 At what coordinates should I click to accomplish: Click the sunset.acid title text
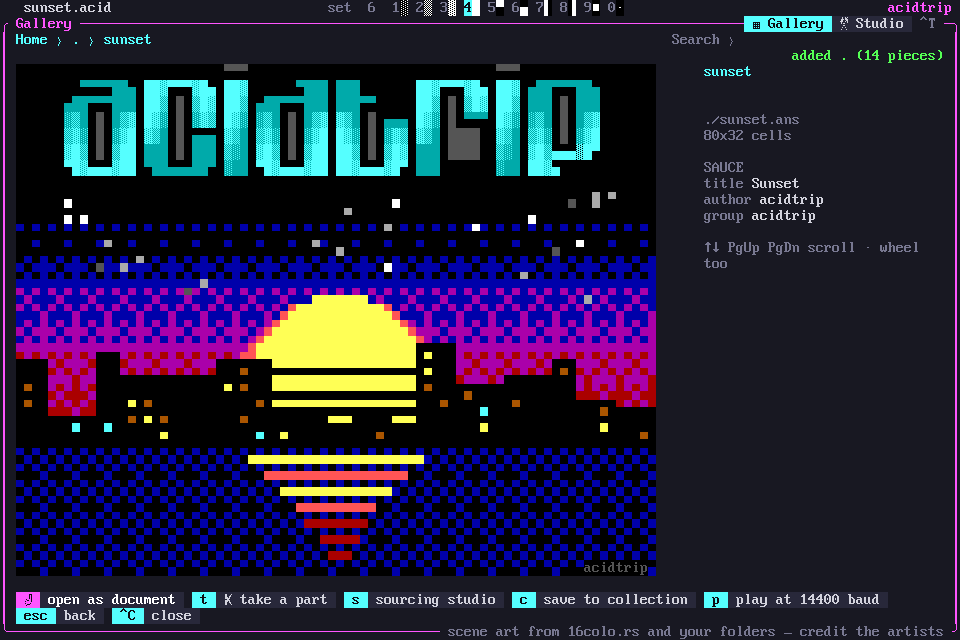pyautogui.click(x=67, y=8)
